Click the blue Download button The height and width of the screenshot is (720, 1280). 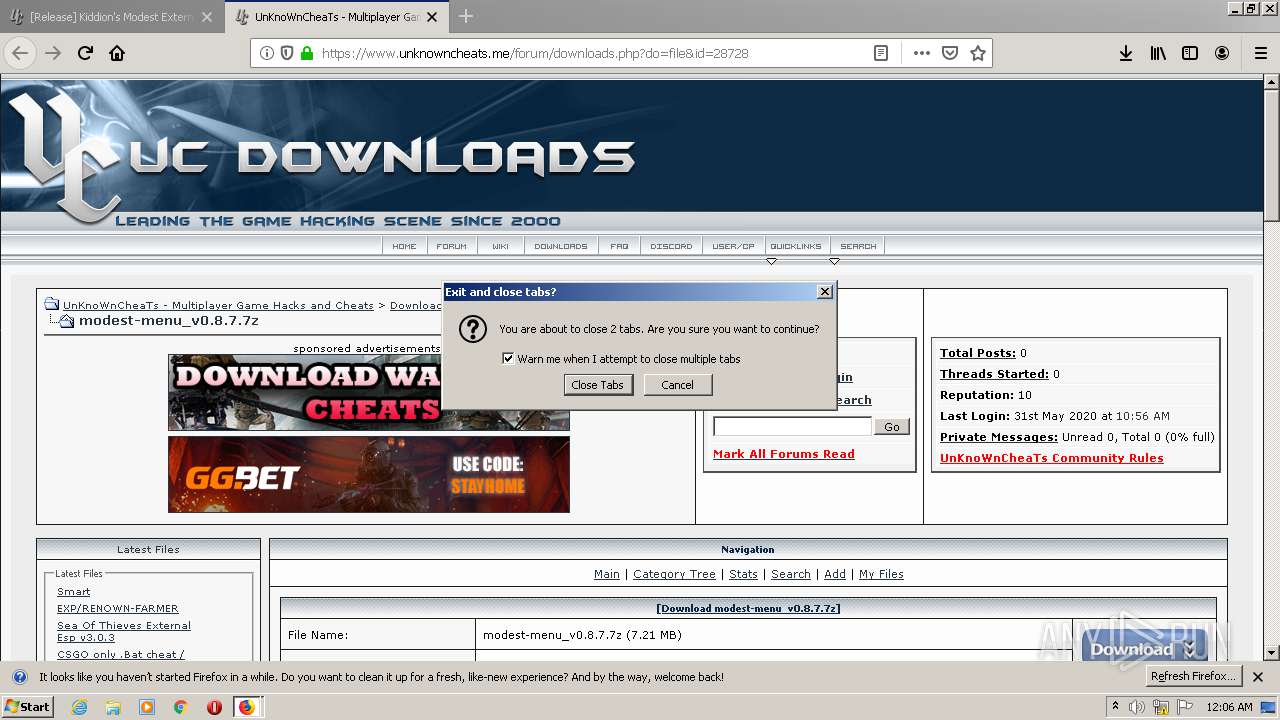click(x=1144, y=648)
